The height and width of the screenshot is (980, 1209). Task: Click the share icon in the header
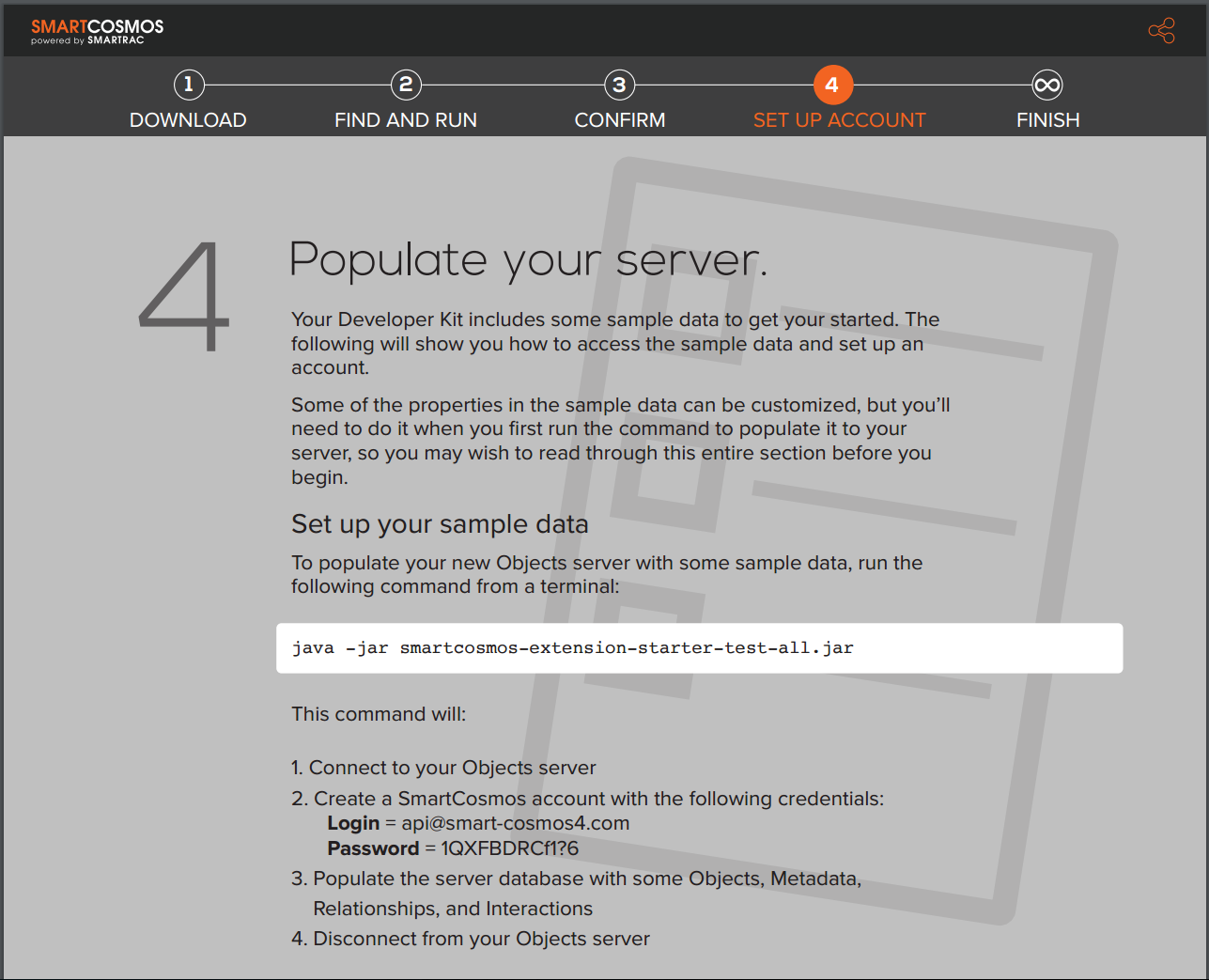(1161, 30)
